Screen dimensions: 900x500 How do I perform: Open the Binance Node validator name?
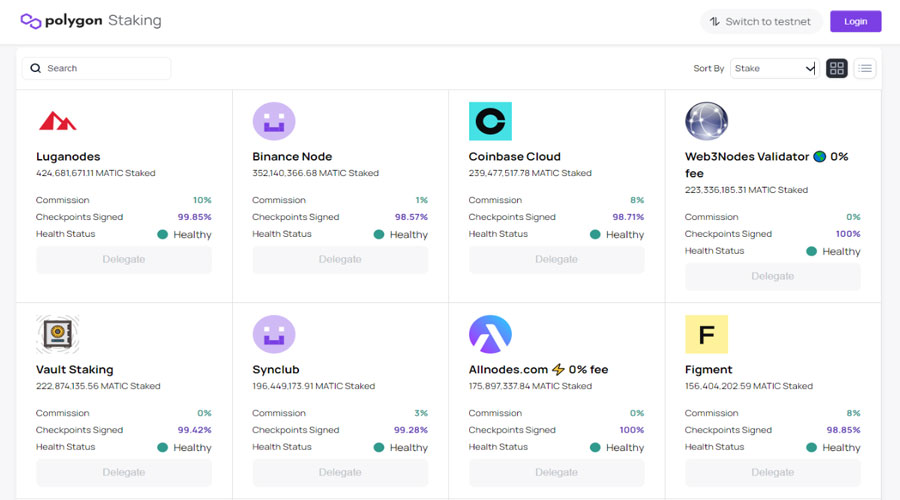(x=292, y=157)
